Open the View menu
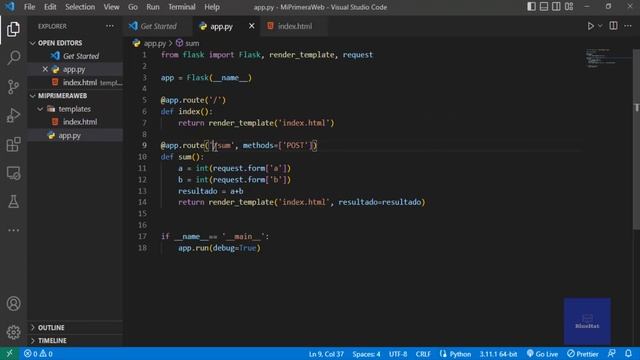Screen dimensions: 640x360 tap(111, 7)
